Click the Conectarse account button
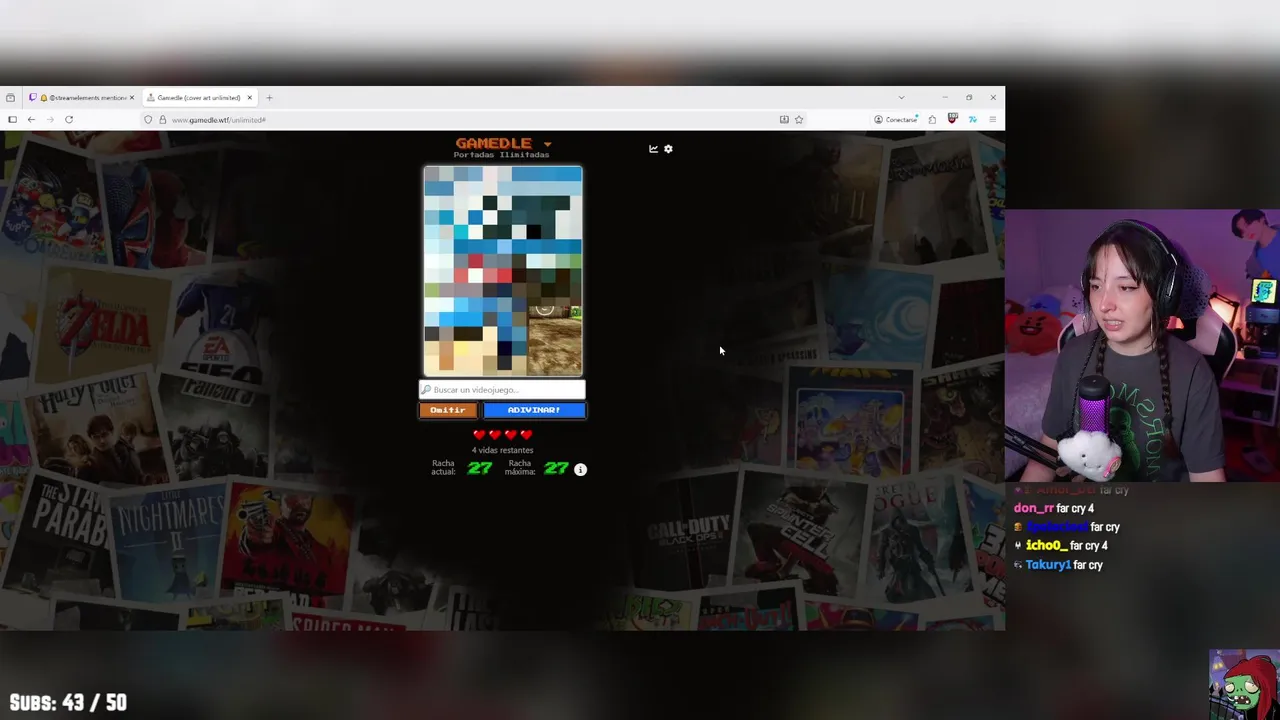Viewport: 1280px width, 720px height. [x=896, y=120]
